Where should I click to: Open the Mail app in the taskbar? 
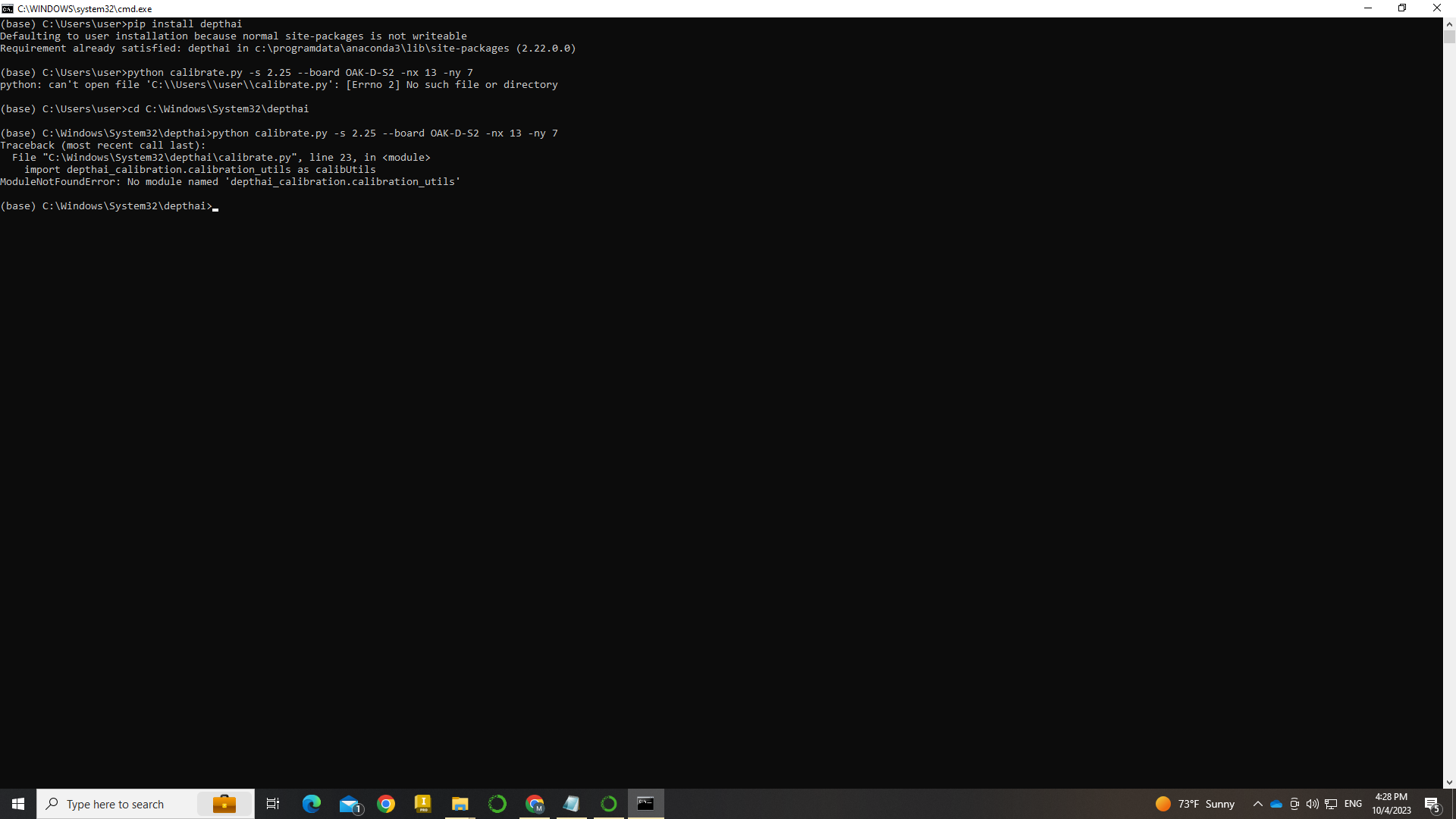pyautogui.click(x=349, y=804)
